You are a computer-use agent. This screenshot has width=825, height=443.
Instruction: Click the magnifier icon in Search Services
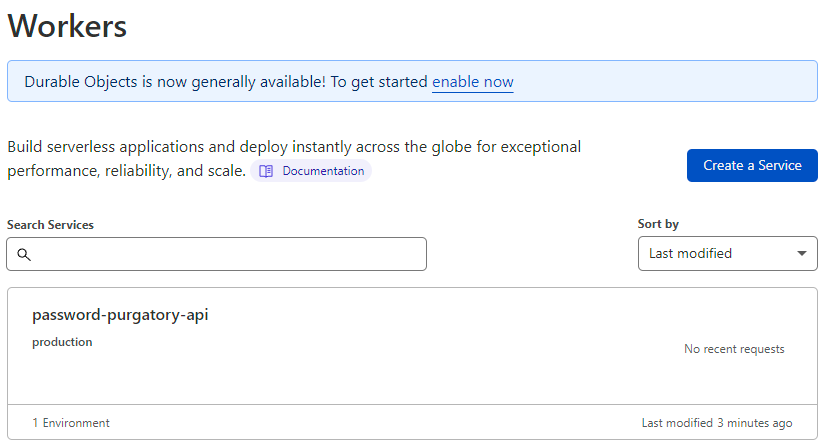[24, 255]
